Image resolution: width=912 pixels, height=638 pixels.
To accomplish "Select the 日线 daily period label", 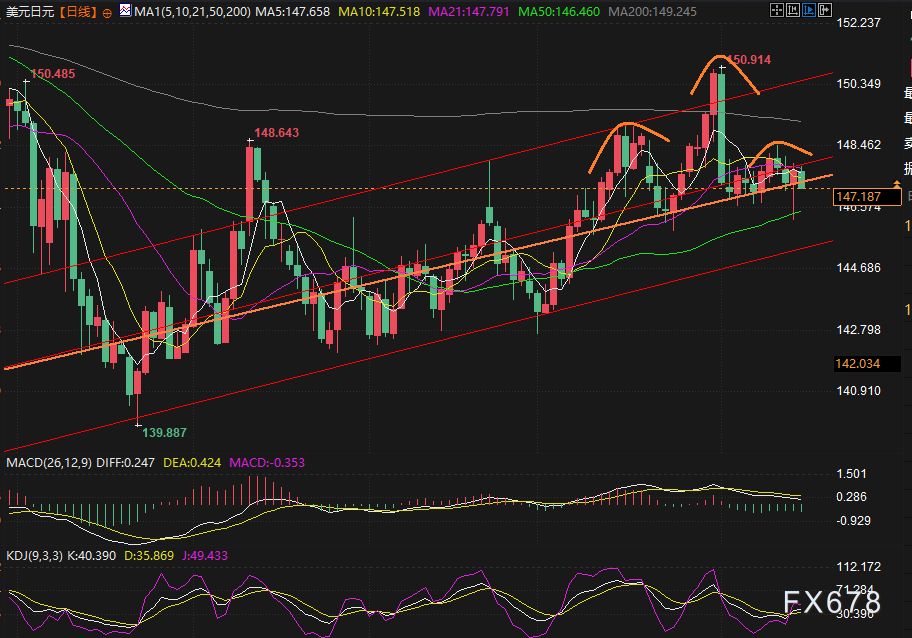I will point(78,12).
